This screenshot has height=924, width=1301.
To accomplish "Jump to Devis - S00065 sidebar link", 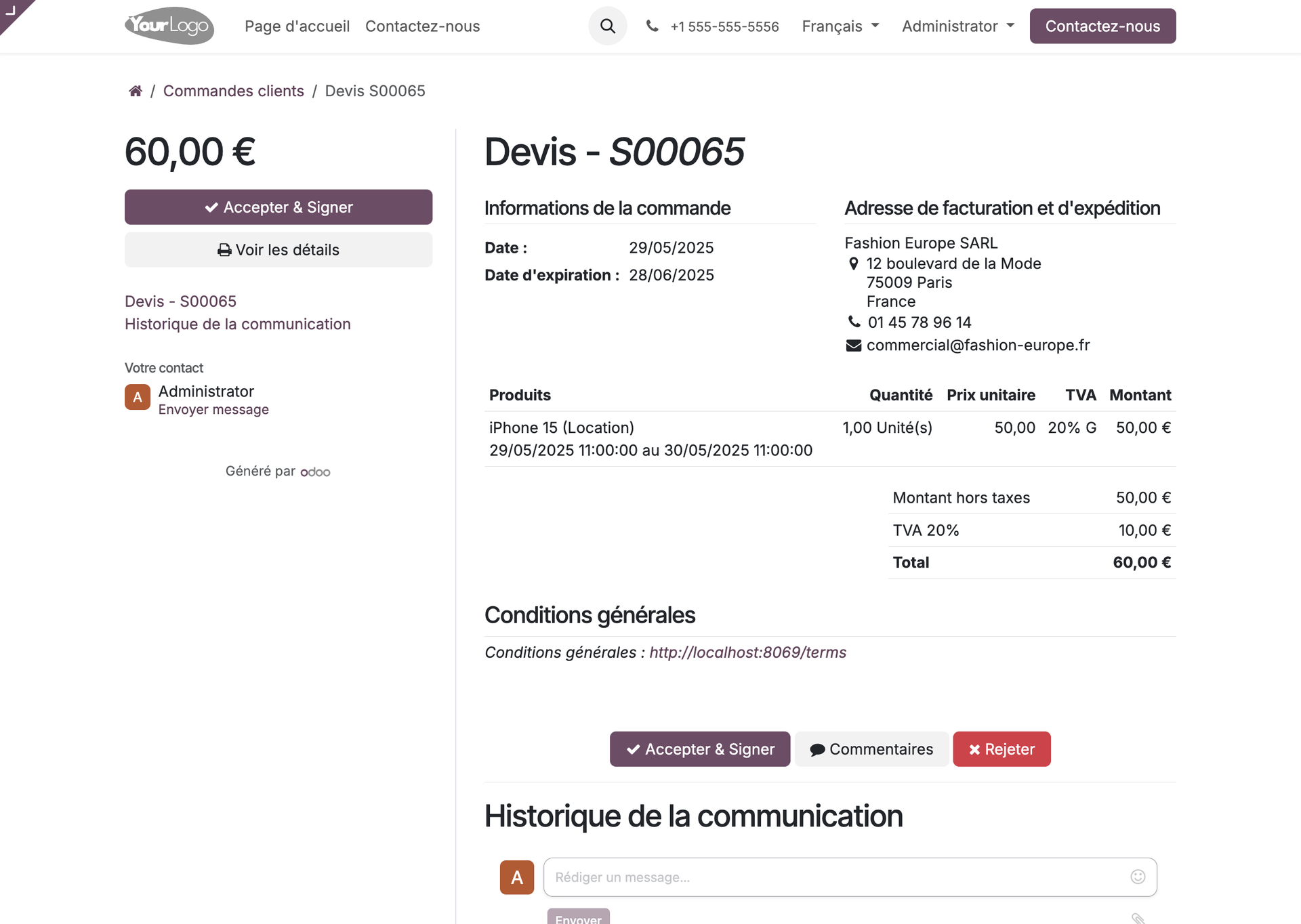I will (x=180, y=301).
